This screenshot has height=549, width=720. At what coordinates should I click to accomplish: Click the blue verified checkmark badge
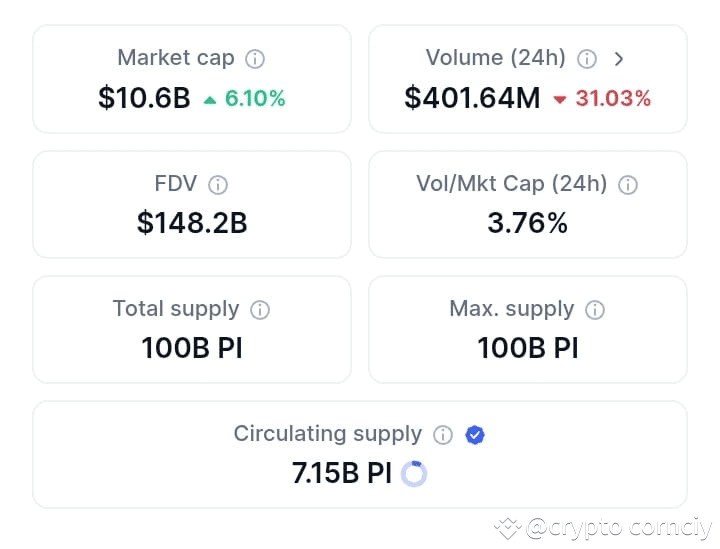click(x=475, y=435)
